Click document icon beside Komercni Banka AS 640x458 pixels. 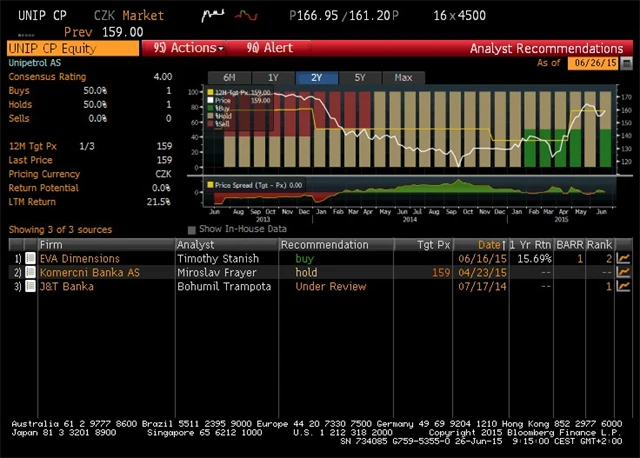pyautogui.click(x=30, y=272)
